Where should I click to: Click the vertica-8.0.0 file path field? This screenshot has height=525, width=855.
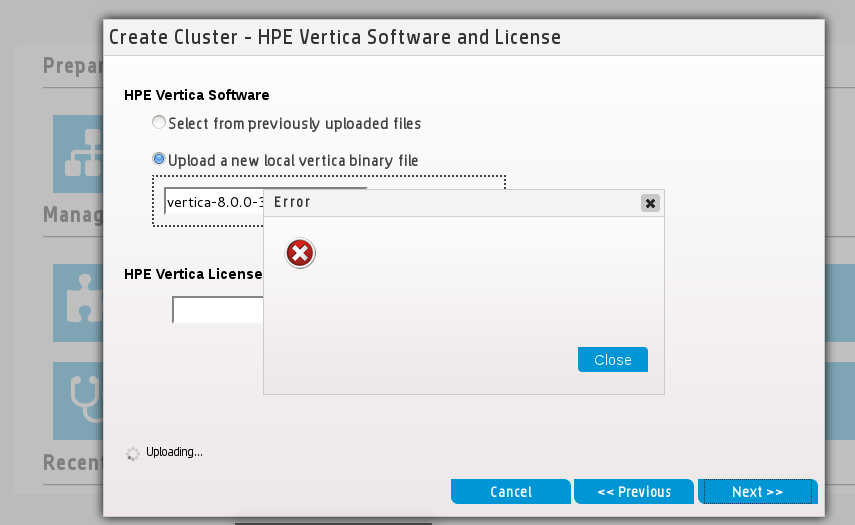point(214,202)
